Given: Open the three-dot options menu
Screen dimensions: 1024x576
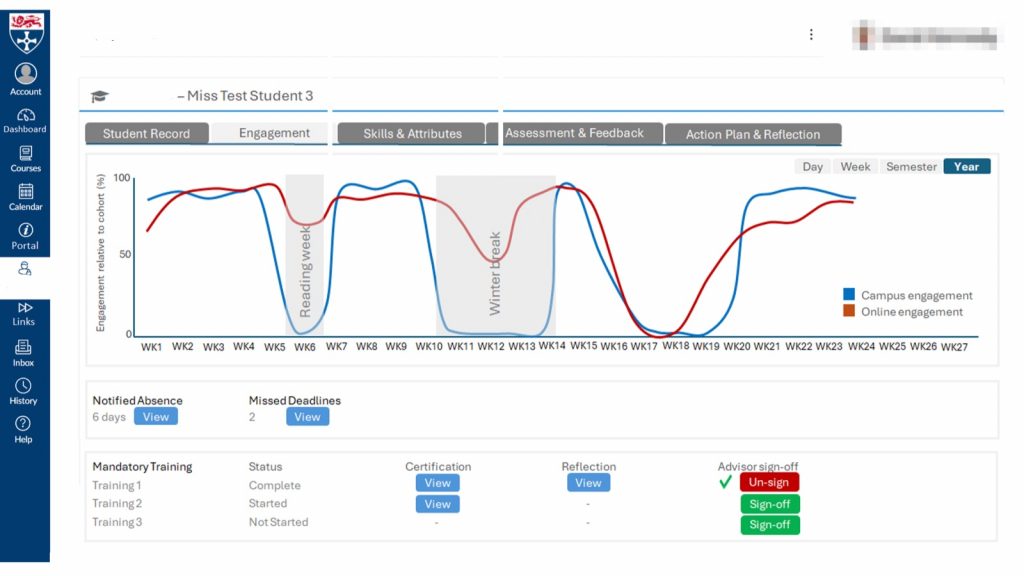Looking at the screenshot, I should tap(811, 34).
